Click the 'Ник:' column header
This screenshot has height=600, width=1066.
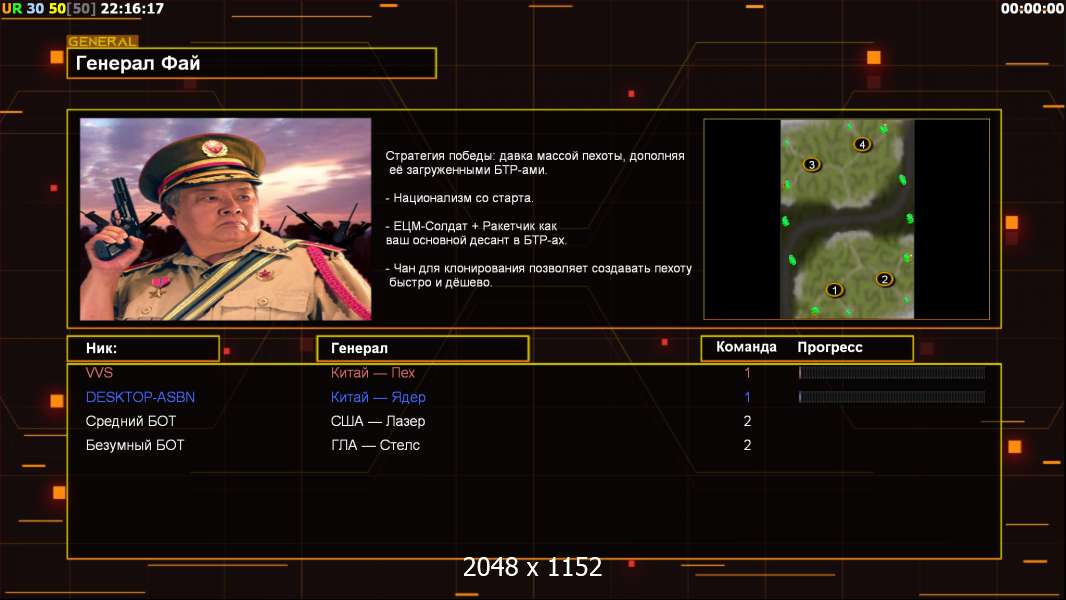click(x=143, y=348)
